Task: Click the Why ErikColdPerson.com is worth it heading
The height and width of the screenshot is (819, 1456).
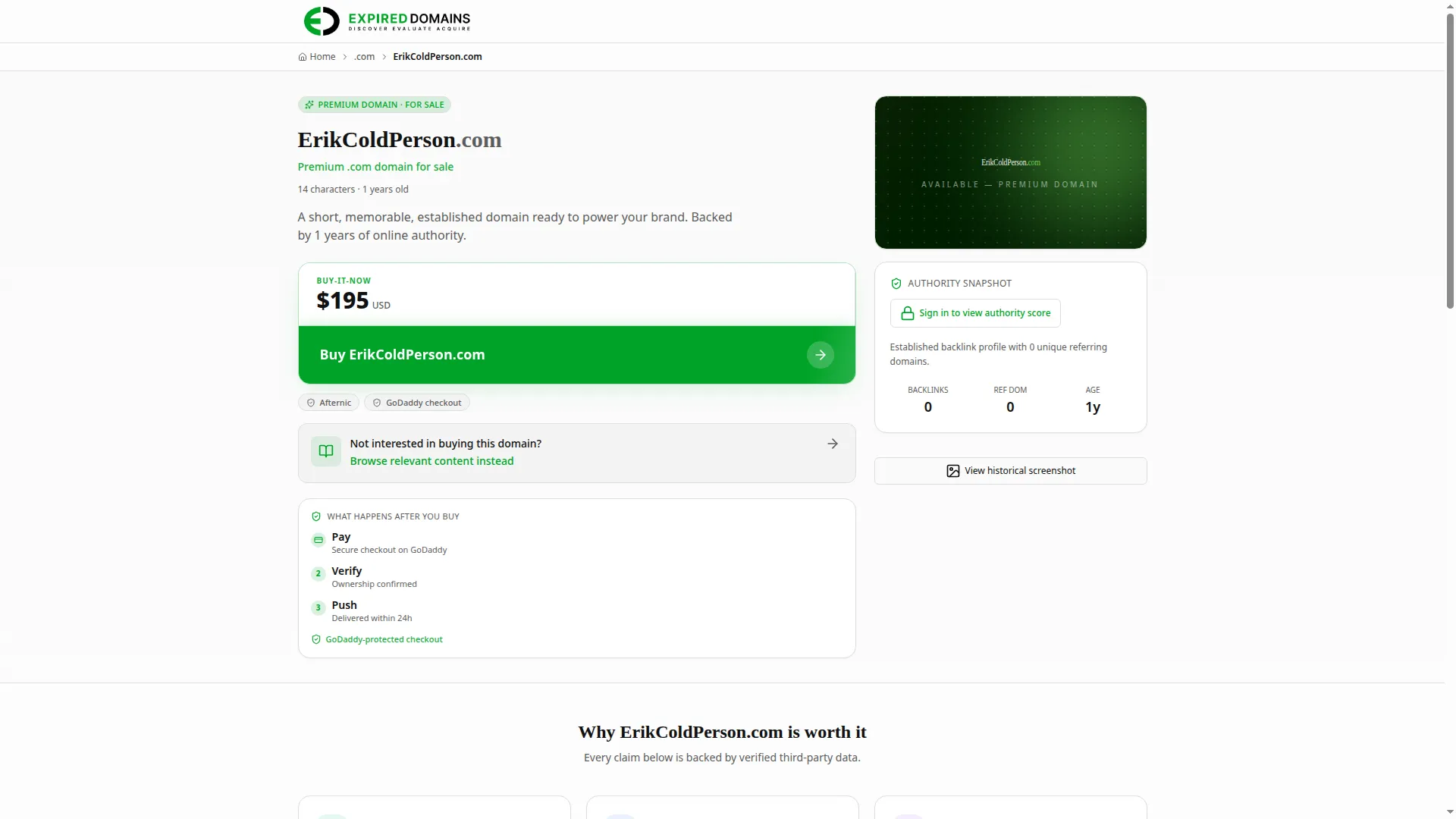Action: click(722, 733)
